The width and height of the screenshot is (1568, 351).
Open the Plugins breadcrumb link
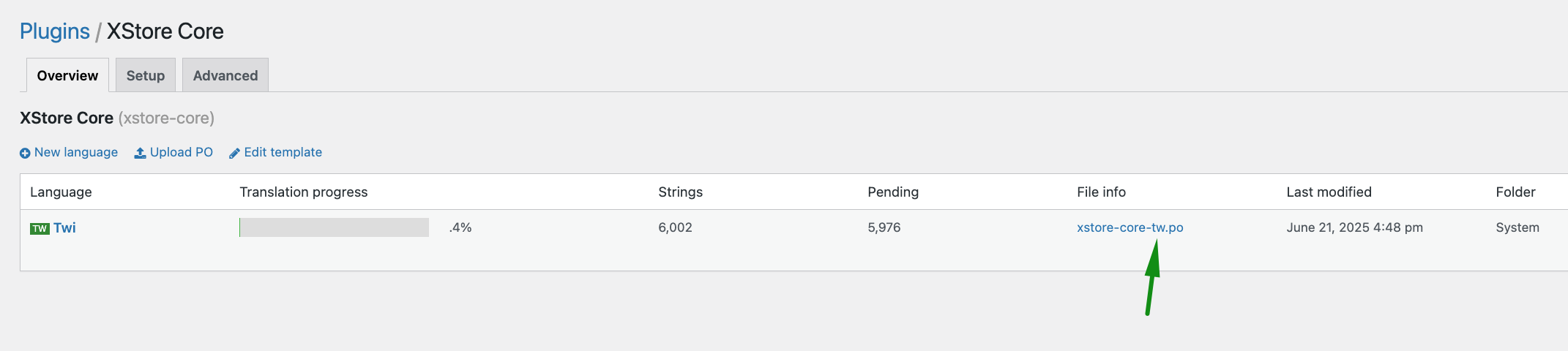55,31
